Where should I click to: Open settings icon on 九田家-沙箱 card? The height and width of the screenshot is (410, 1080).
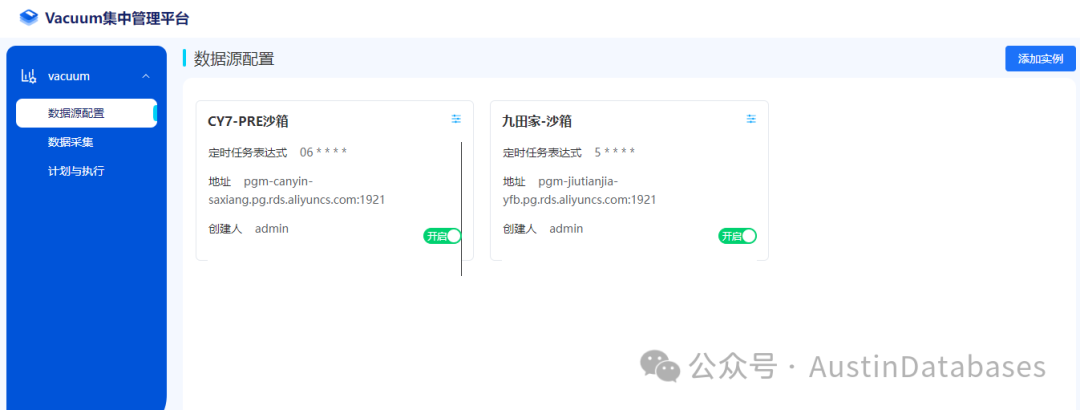751,119
